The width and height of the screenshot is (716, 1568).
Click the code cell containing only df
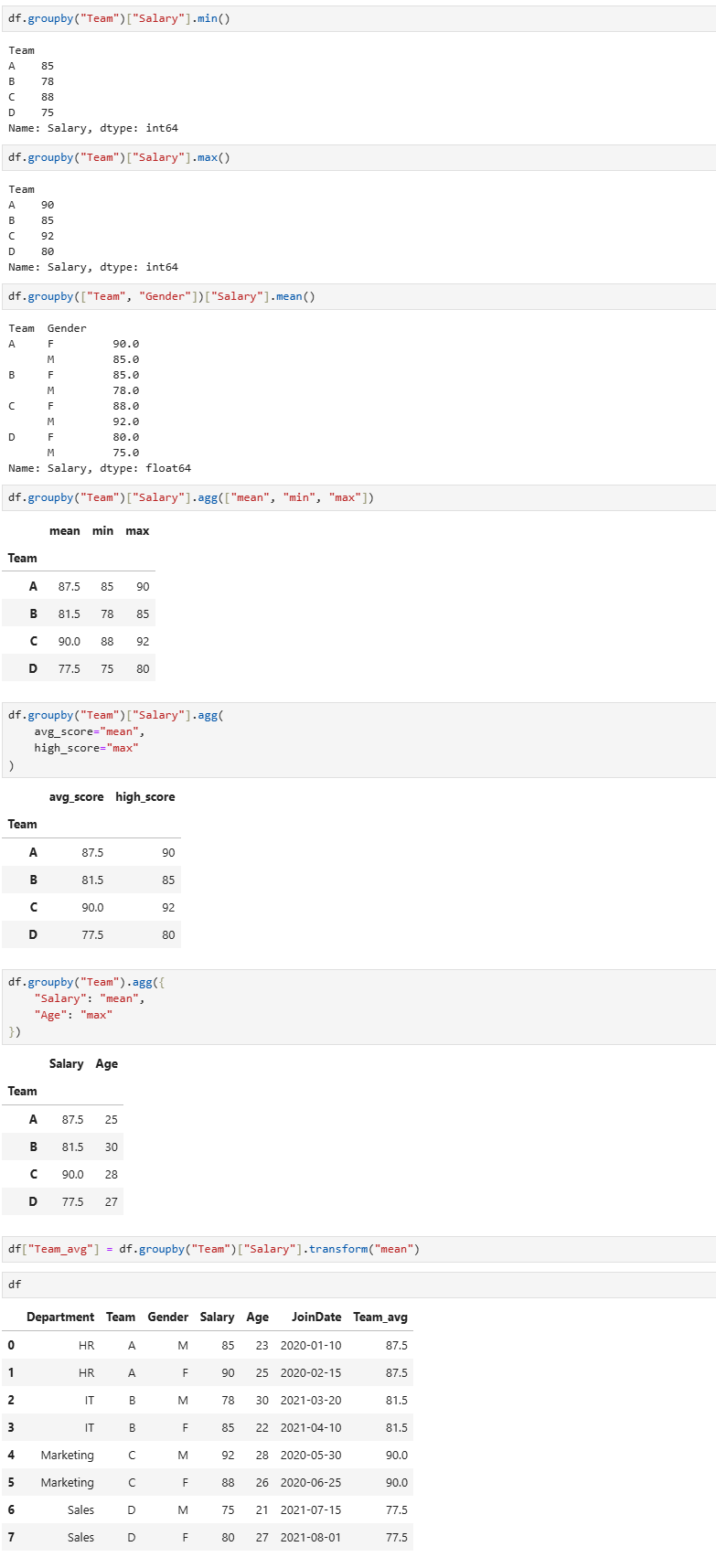coord(357,1285)
